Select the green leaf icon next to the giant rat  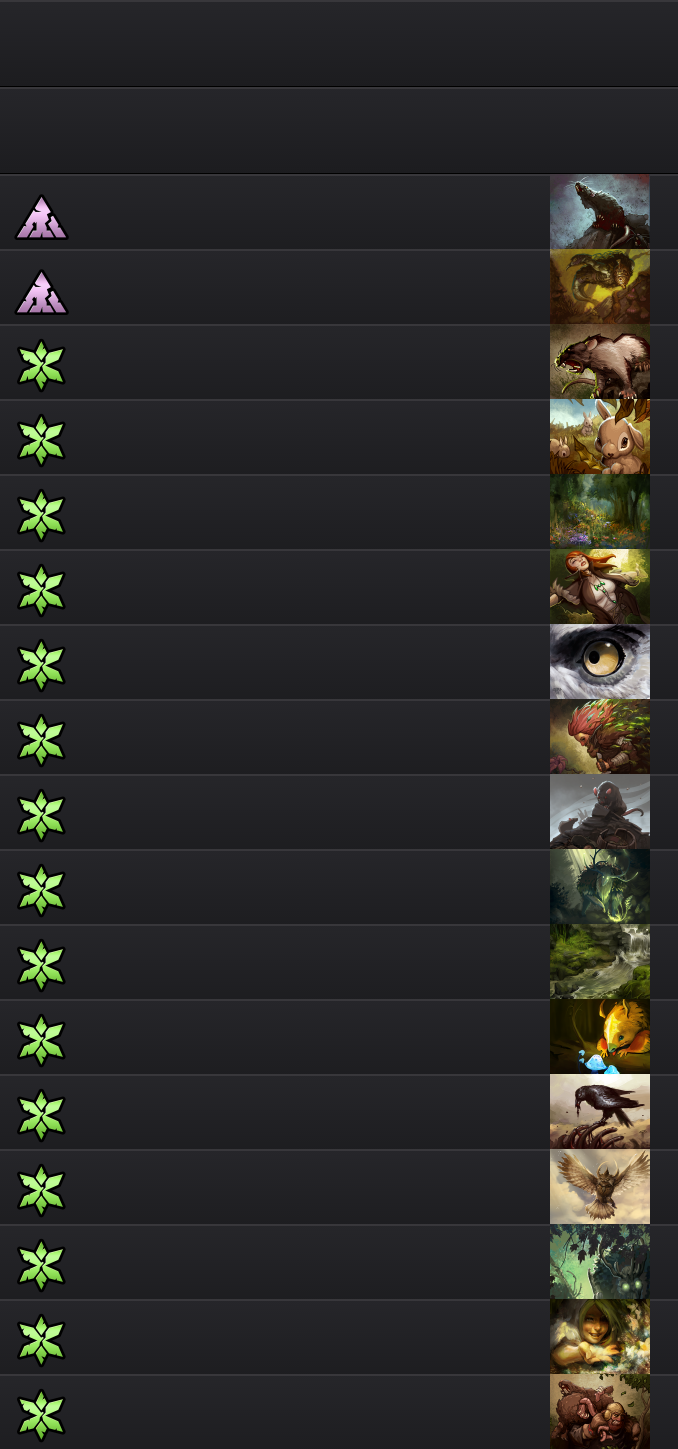tap(41, 365)
